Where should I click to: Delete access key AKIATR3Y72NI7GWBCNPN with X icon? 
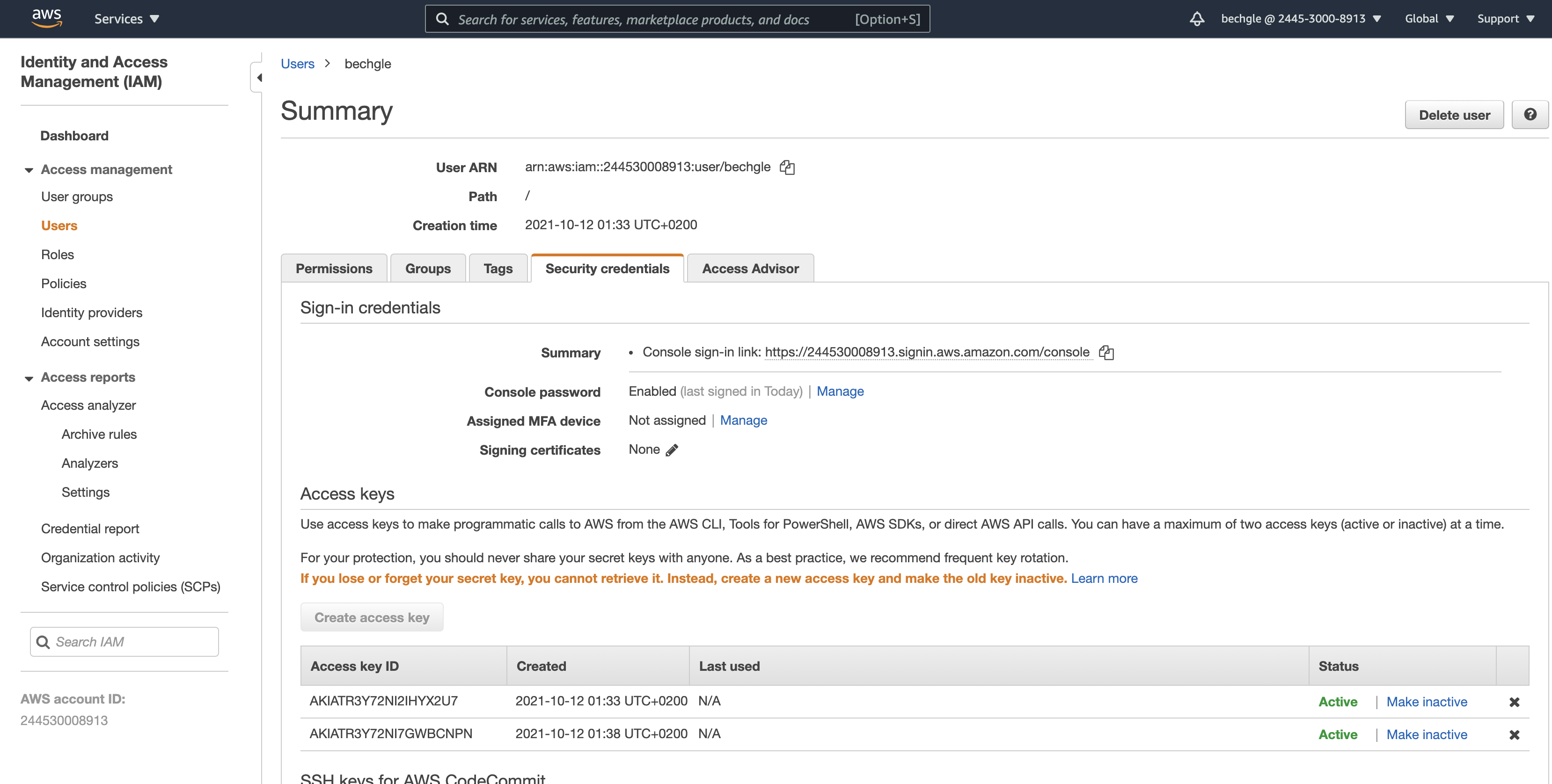[x=1514, y=734]
